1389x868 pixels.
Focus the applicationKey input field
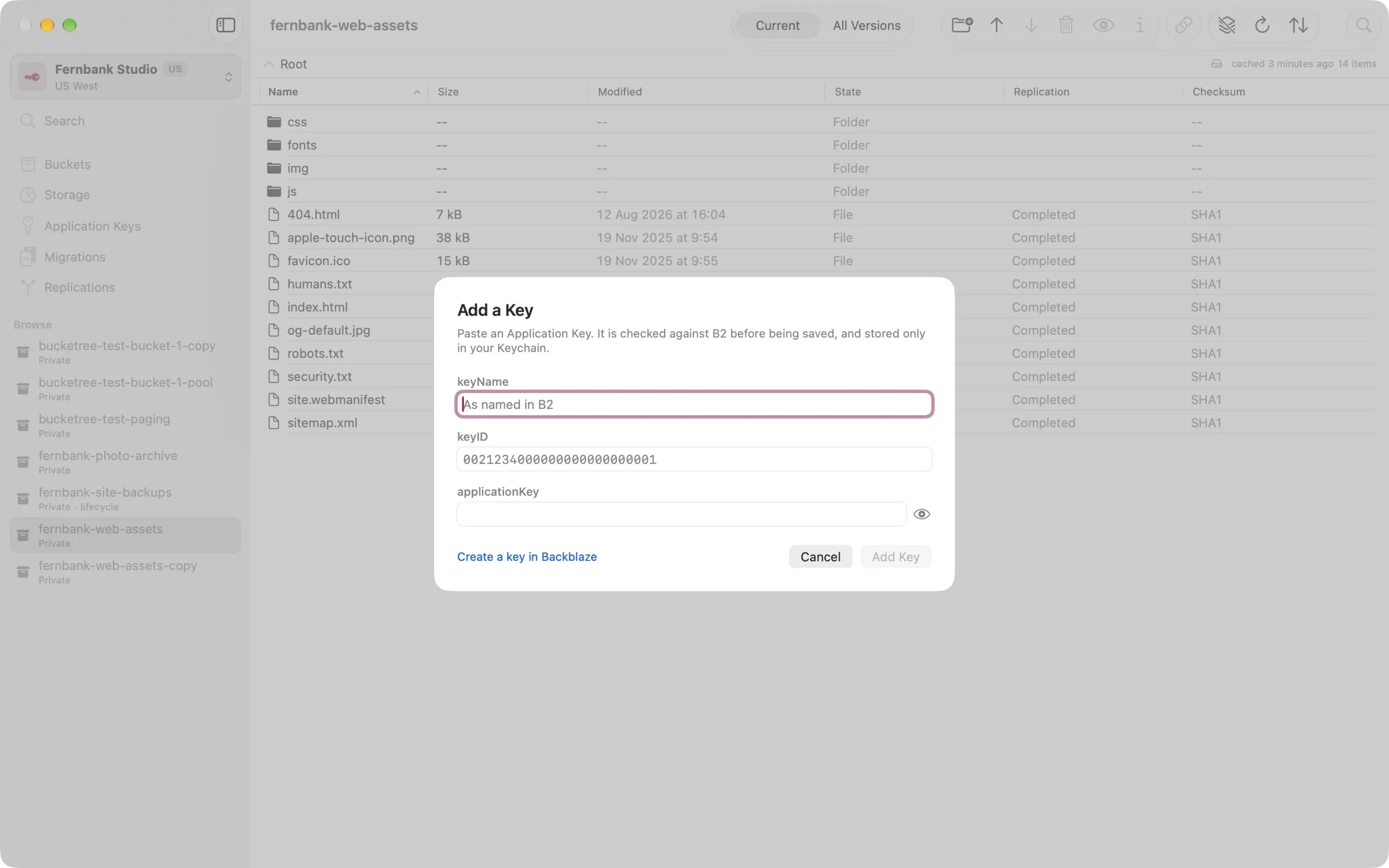(681, 514)
